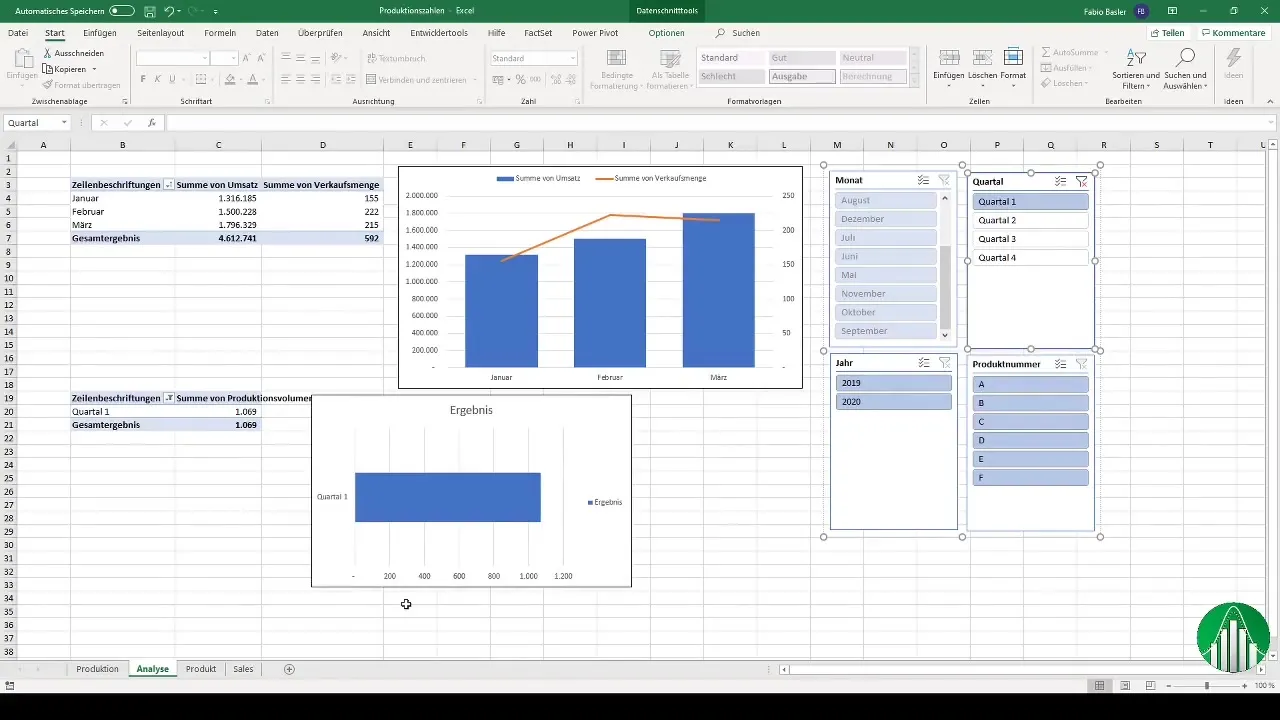Open the Formeln ribbon tab
Image resolution: width=1280 pixels, height=720 pixels.
220,33
